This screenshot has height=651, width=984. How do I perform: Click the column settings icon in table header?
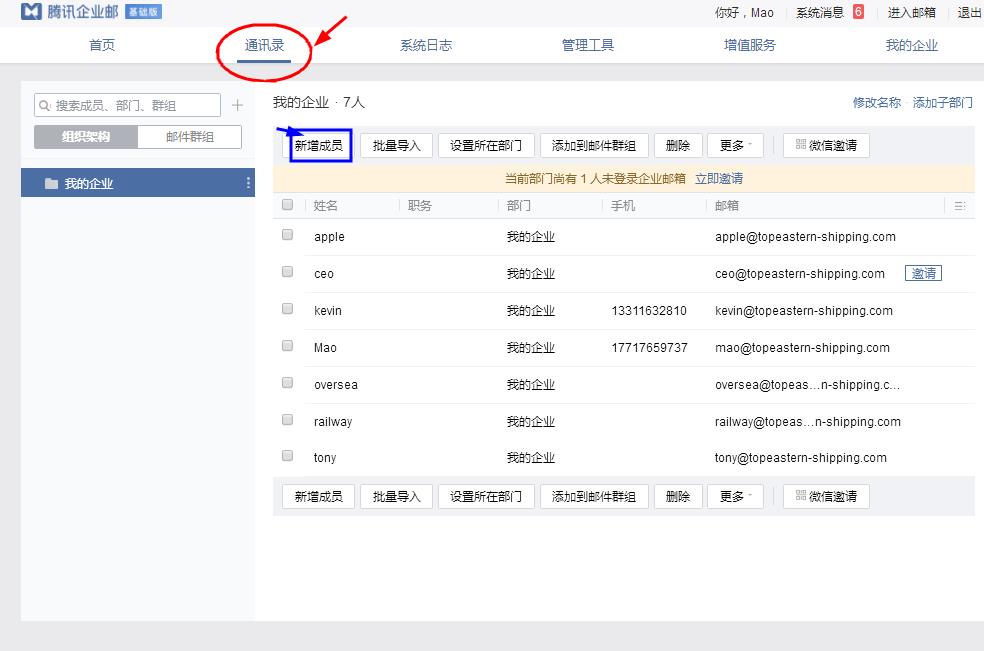959,206
